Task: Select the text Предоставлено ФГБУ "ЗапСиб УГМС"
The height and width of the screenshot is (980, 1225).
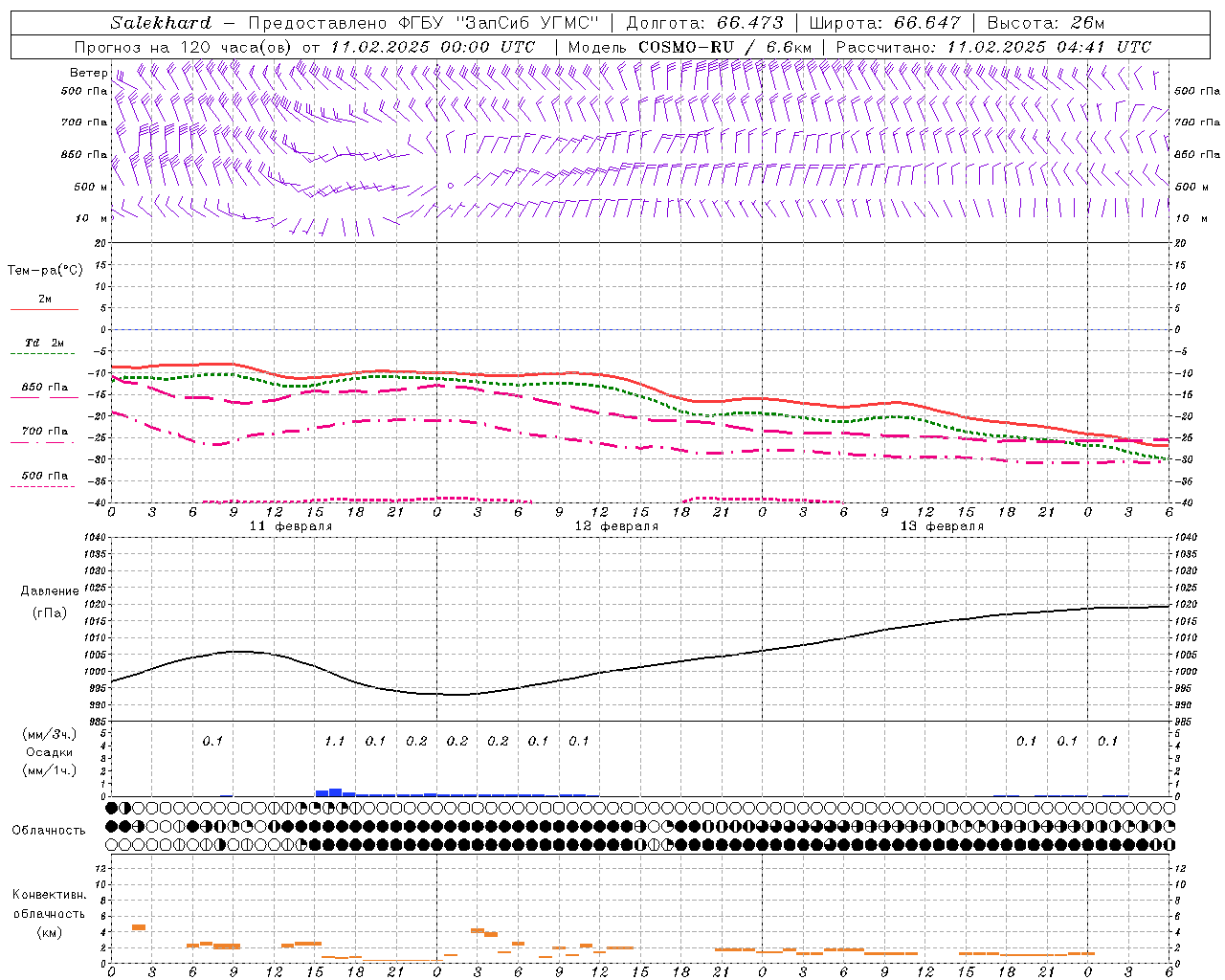Action: coord(423,23)
